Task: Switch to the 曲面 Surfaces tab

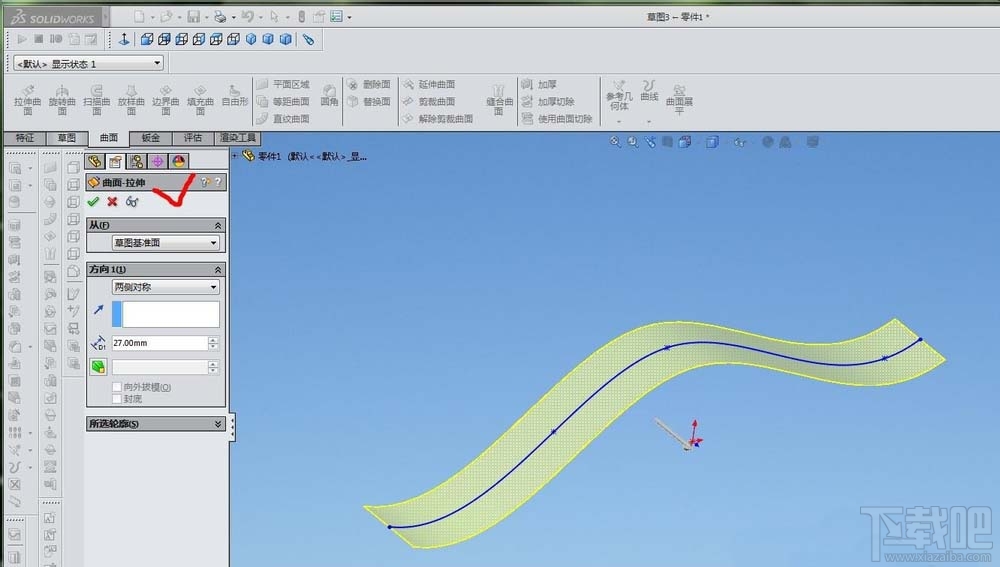Action: tap(108, 138)
